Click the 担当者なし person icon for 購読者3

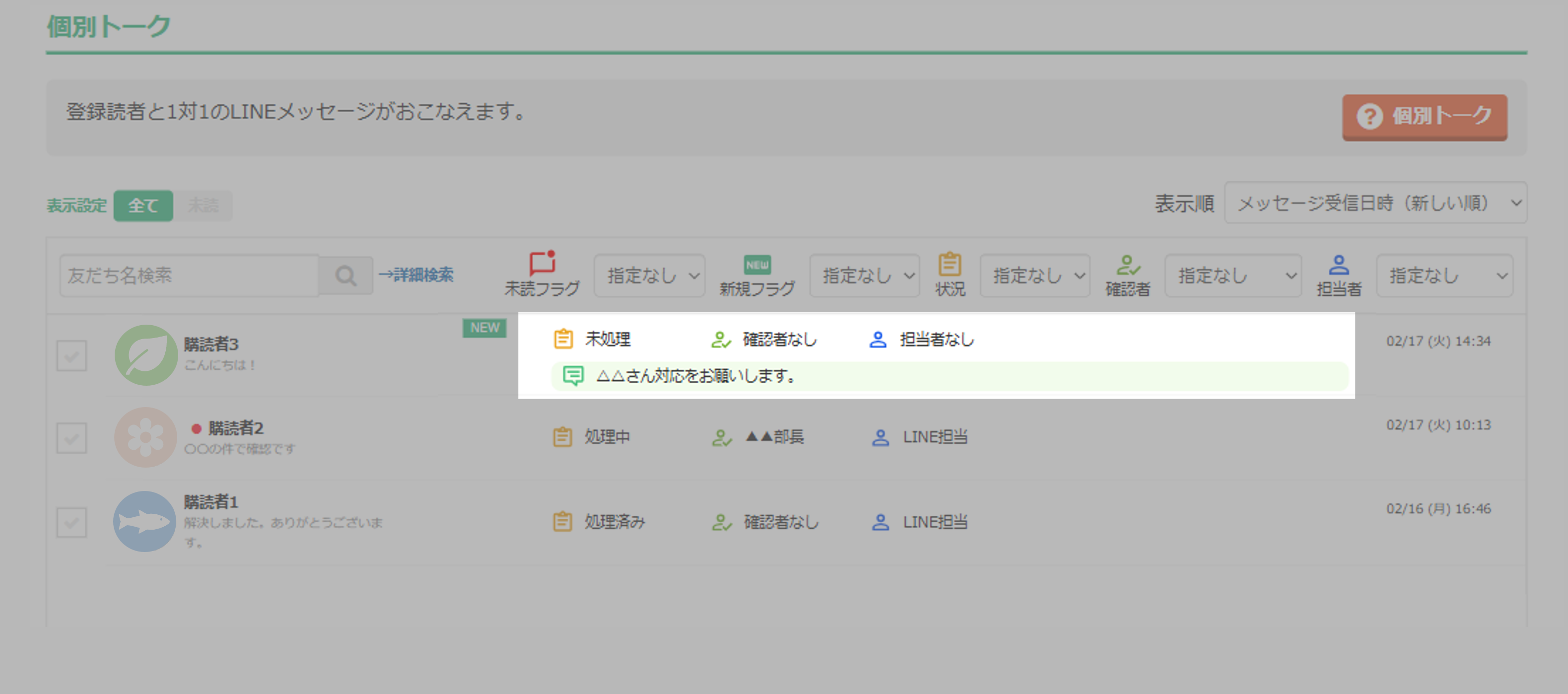(877, 339)
